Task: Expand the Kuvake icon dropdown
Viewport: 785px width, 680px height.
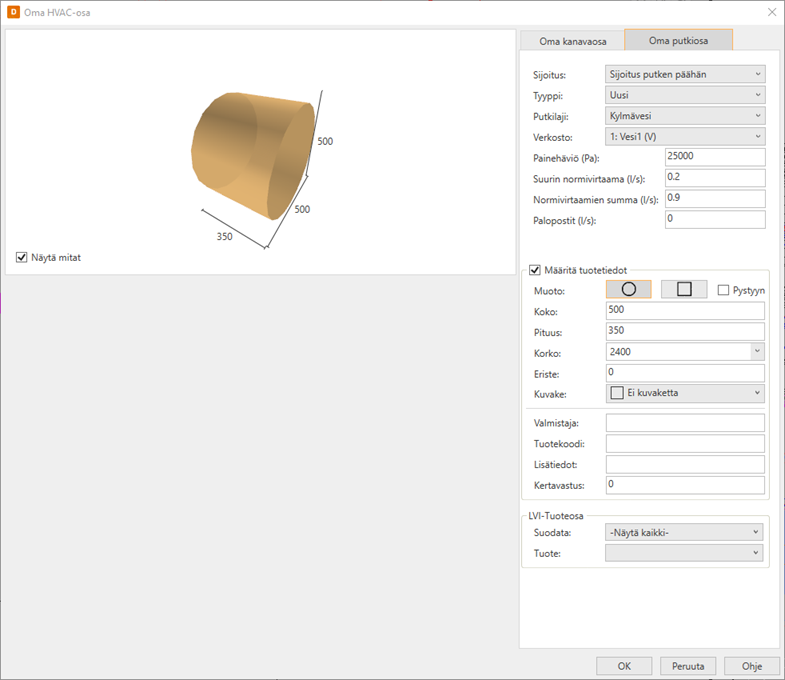Action: pyautogui.click(x=685, y=393)
